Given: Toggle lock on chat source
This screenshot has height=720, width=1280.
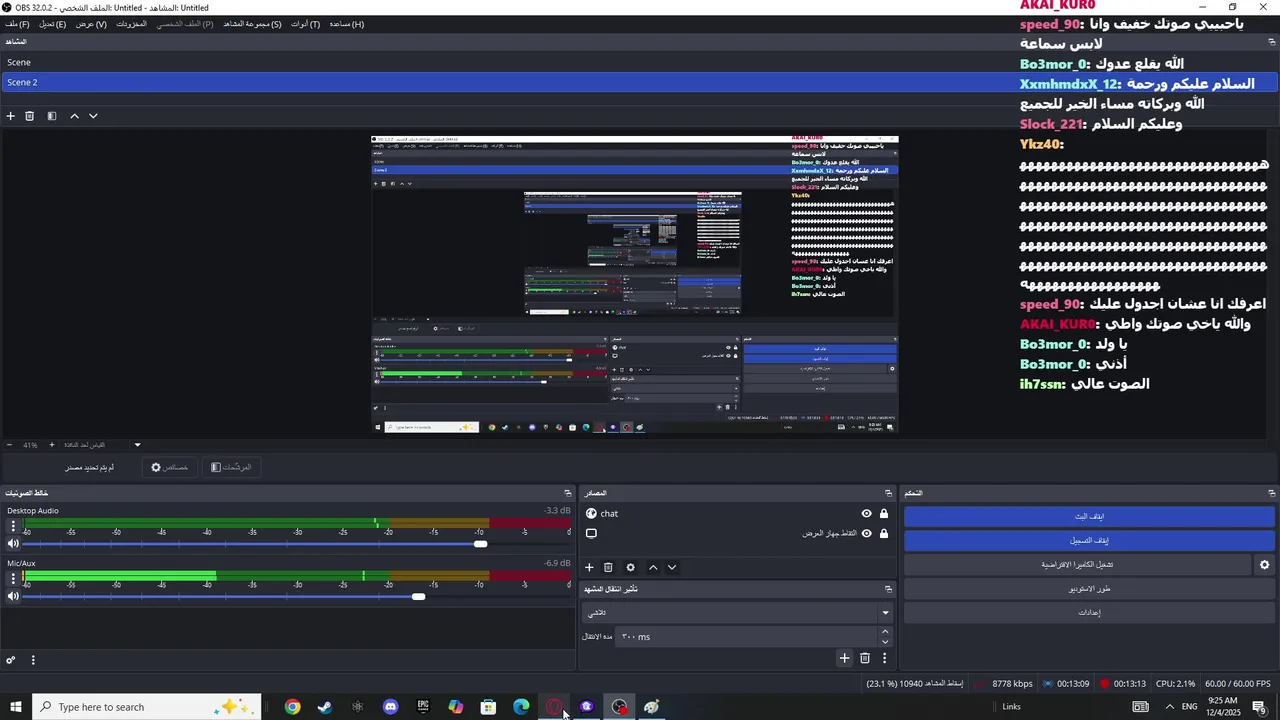Looking at the screenshot, I should [884, 514].
